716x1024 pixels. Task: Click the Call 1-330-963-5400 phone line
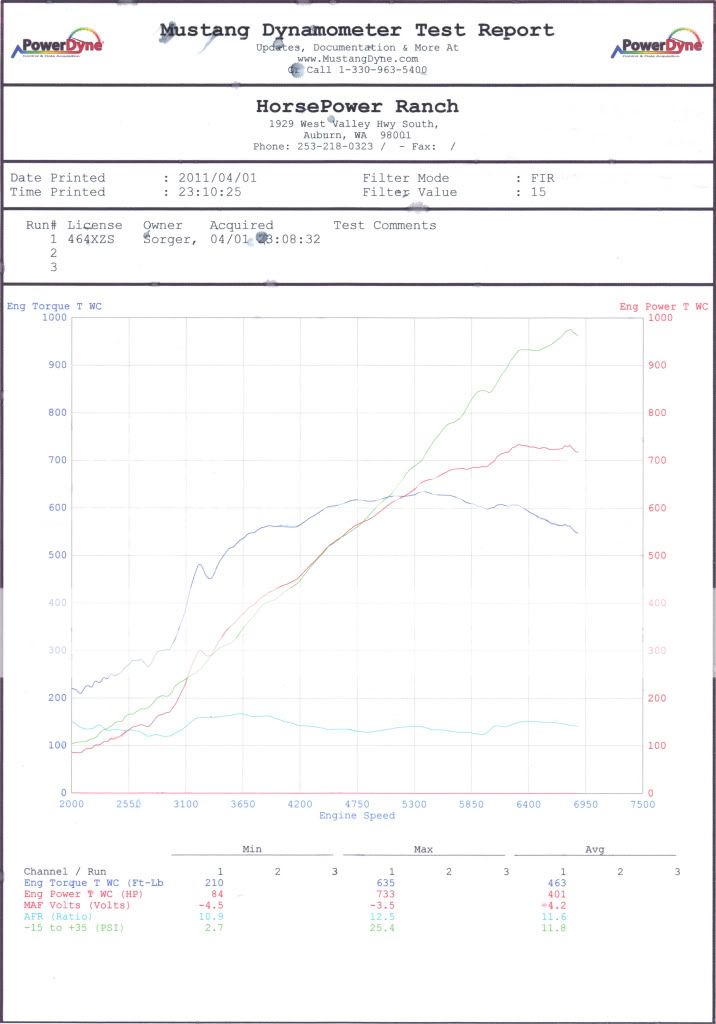click(366, 70)
